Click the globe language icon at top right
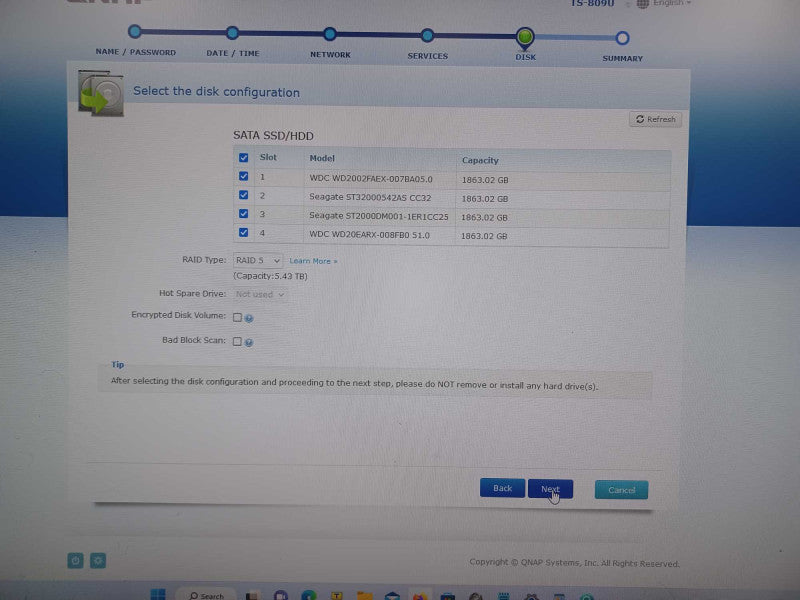Image resolution: width=800 pixels, height=600 pixels. pyautogui.click(x=643, y=4)
